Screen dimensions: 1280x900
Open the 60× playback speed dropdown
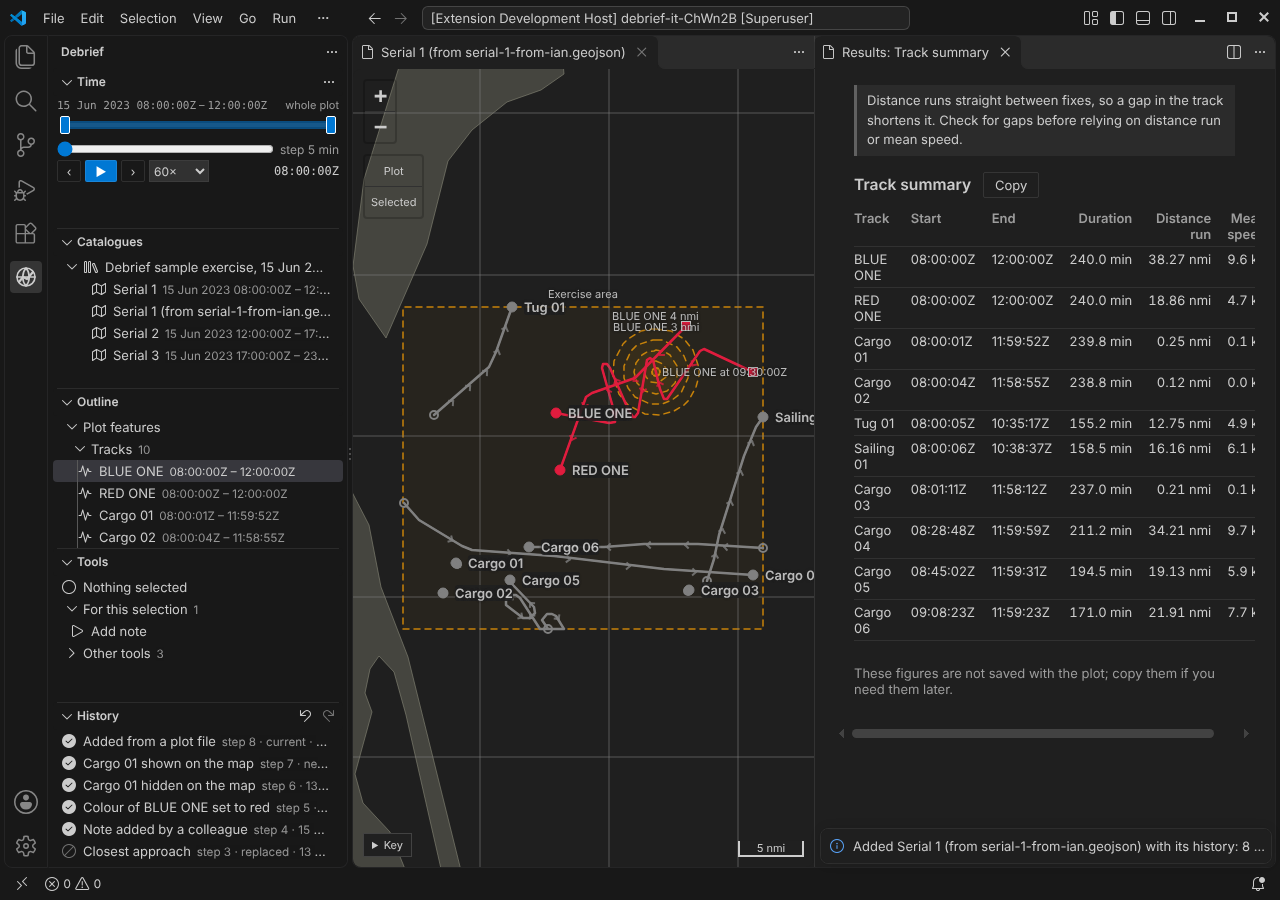(179, 171)
